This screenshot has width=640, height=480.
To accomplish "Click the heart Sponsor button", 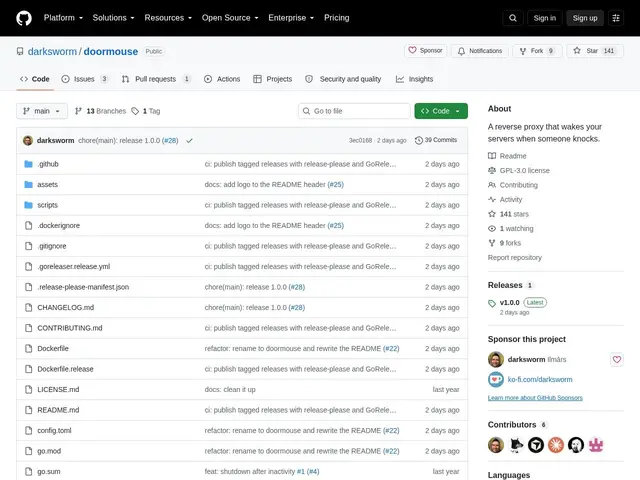I will (x=425, y=51).
